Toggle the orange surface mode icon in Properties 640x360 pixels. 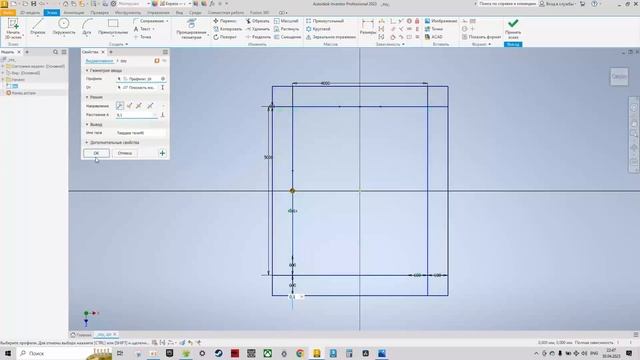[x=157, y=61]
